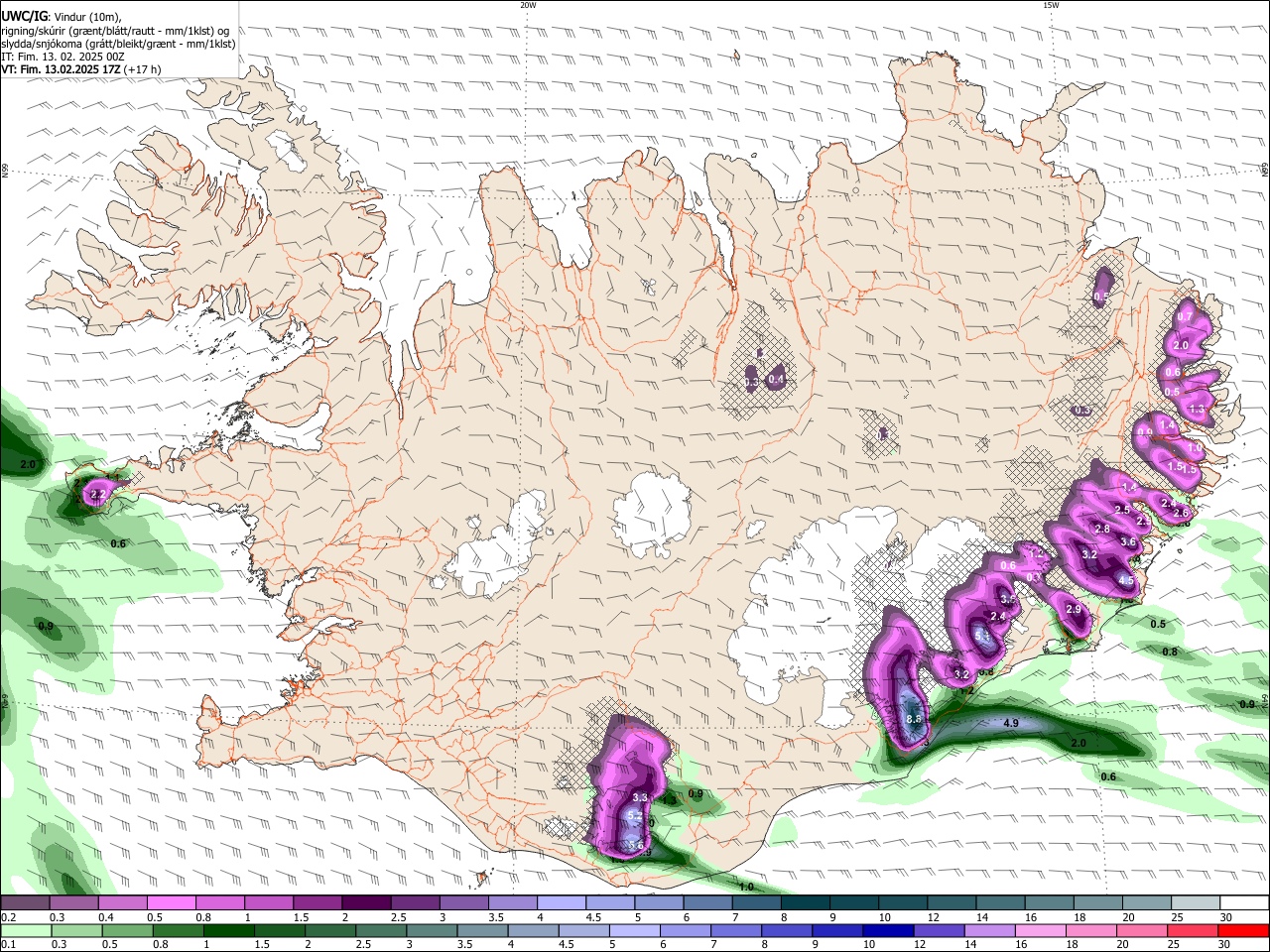Click the '2.9' snowfall value on map
The image size is (1270, 952).
click(x=1073, y=609)
